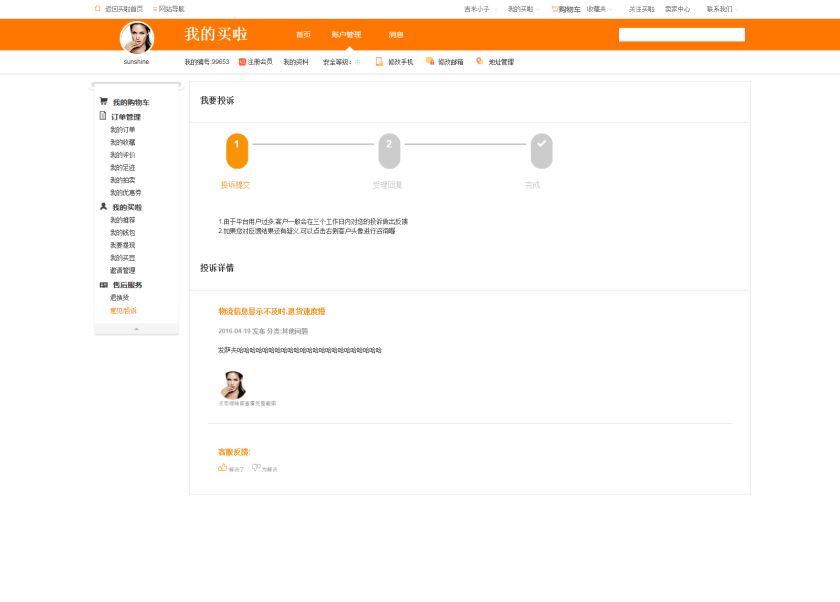
Task: Open 我的评价 in sidebar
Action: point(123,155)
